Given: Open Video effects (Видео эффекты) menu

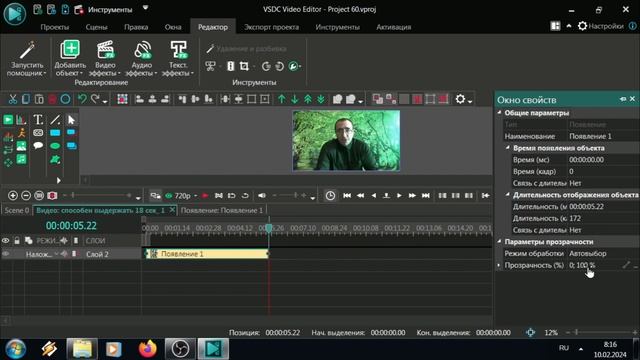Looking at the screenshot, I should click(105, 58).
